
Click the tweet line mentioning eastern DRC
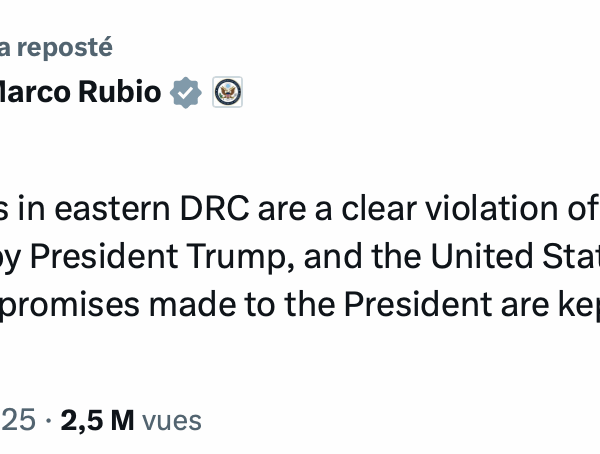click(x=300, y=210)
